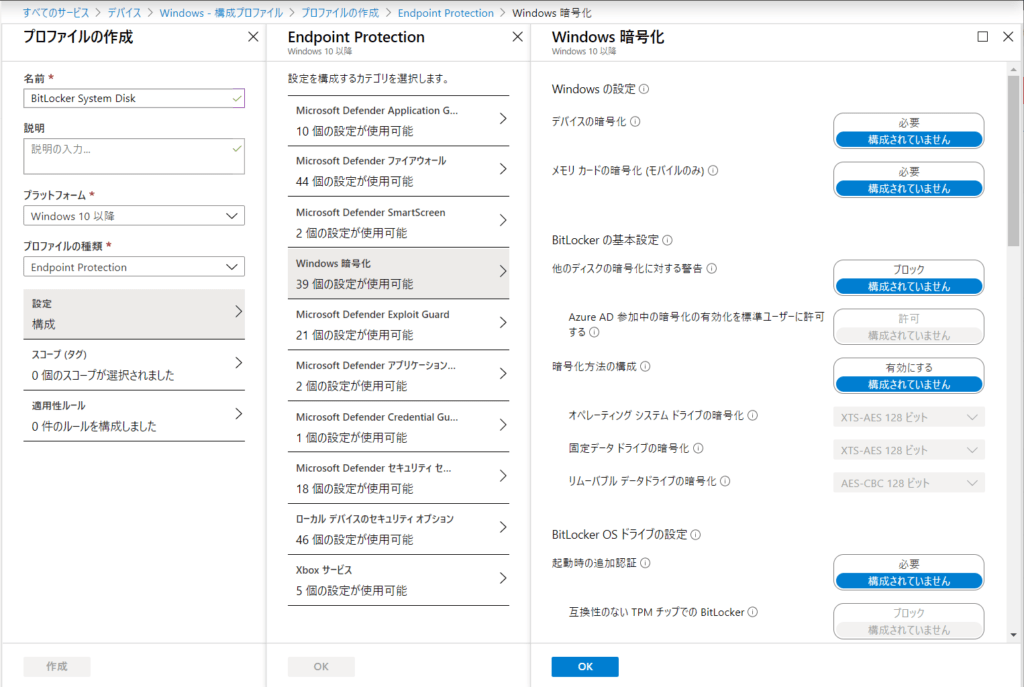The image size is (1024, 687).
Task: Set 暗号化方法の構成 to 有効にする
Action: (908, 368)
